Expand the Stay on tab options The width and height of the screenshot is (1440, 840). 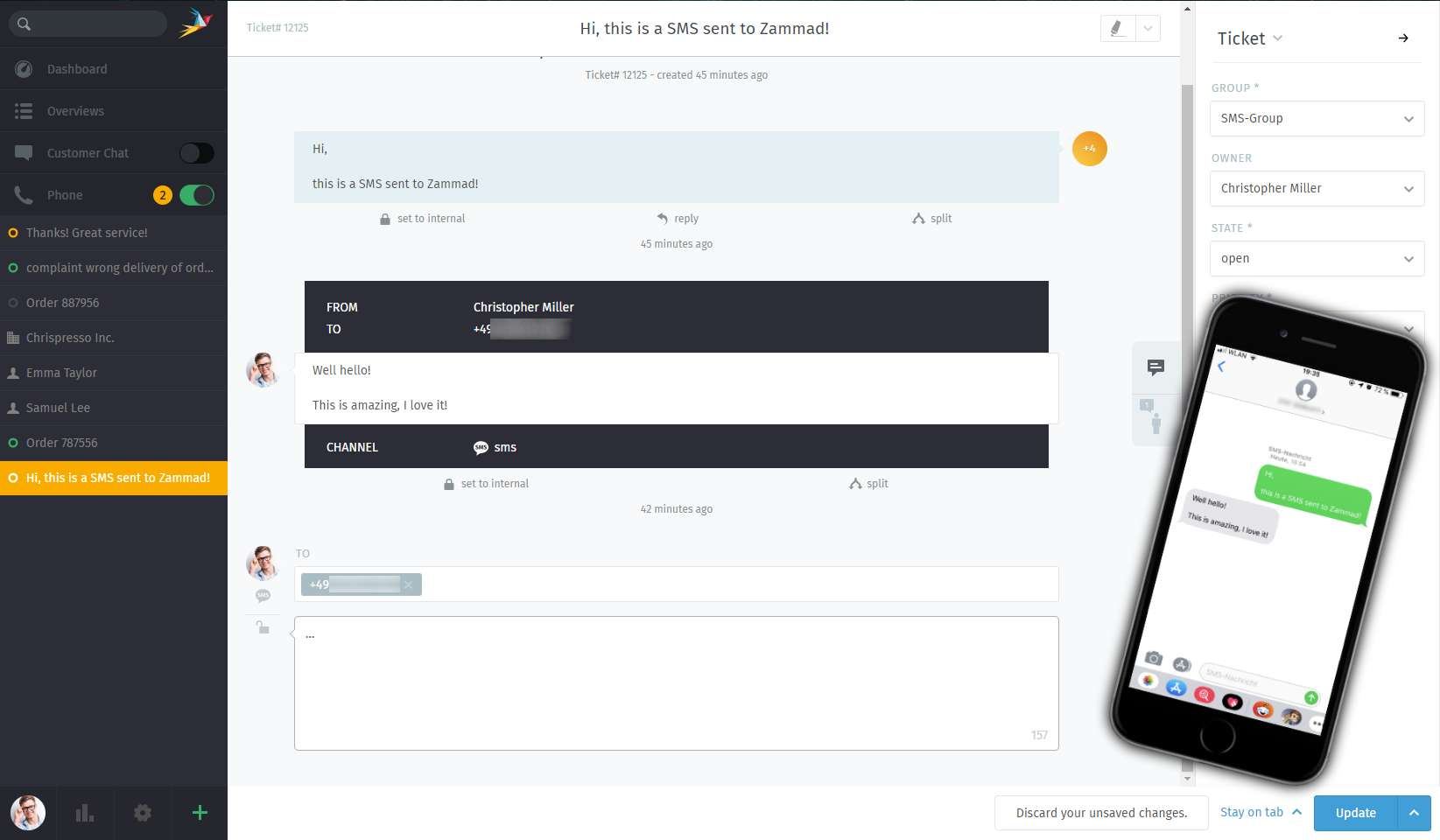tap(1261, 812)
